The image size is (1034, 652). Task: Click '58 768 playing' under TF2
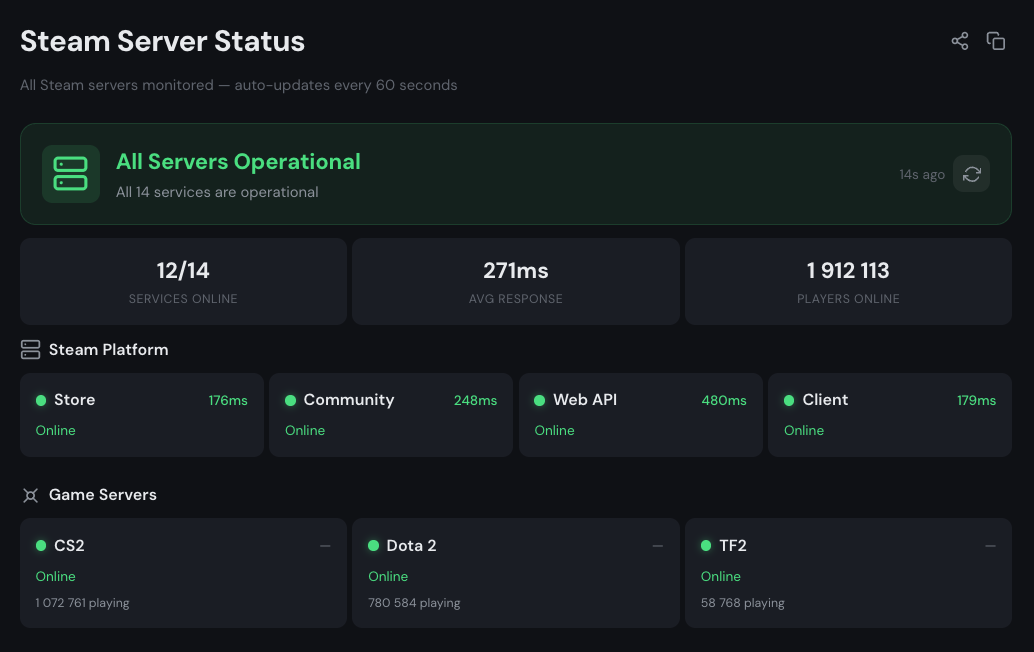tap(743, 603)
